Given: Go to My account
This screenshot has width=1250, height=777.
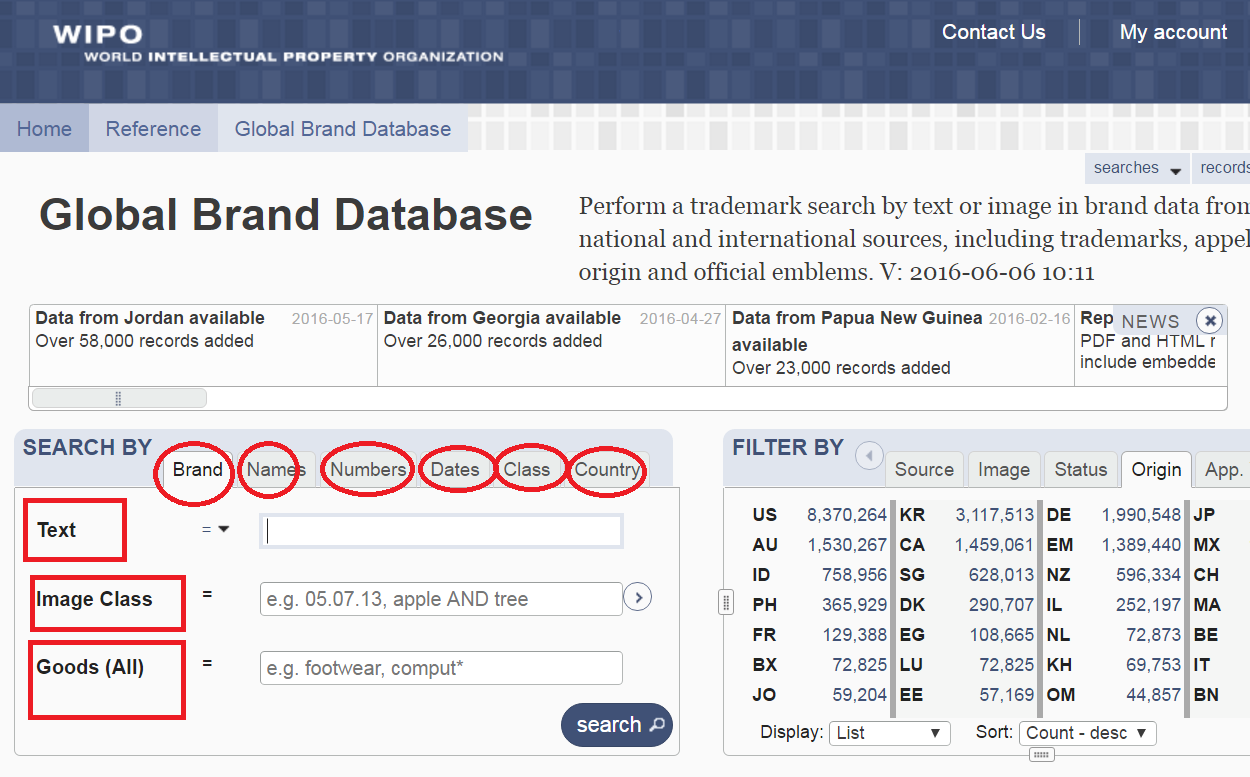Looking at the screenshot, I should [1173, 32].
